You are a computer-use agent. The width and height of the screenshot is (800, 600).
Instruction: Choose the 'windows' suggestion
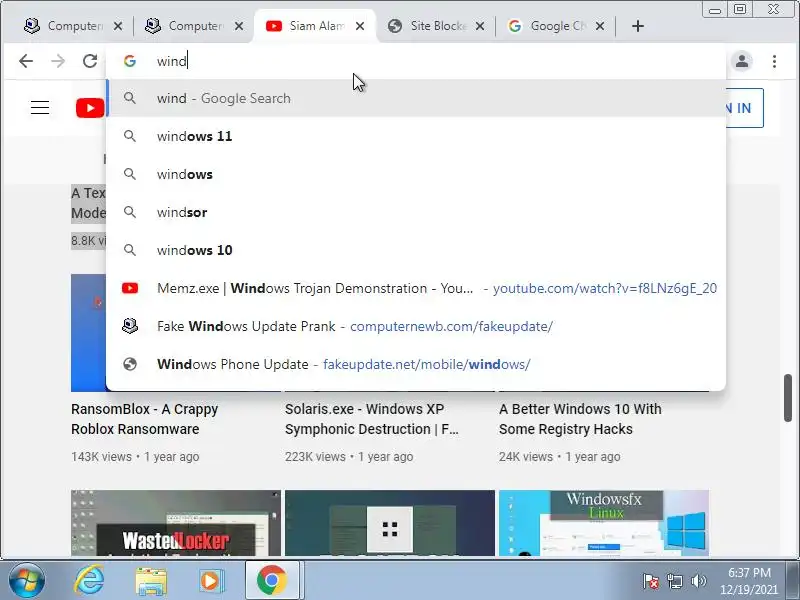coord(416,174)
